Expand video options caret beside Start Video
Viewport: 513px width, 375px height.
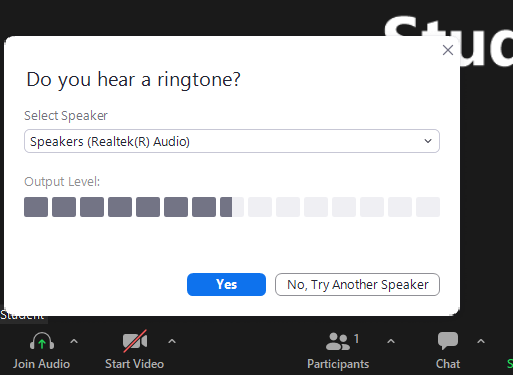tap(172, 341)
